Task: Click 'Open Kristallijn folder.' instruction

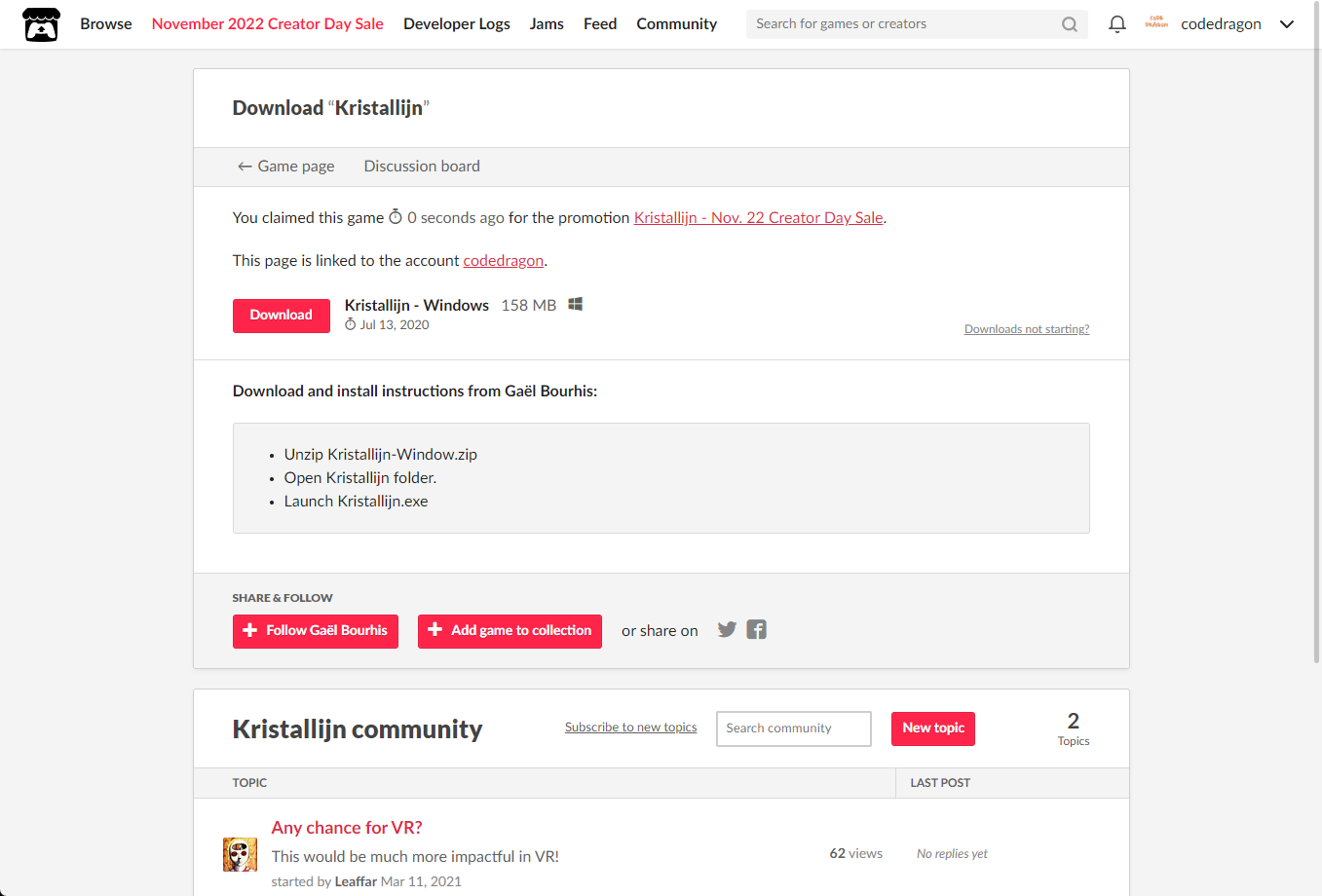Action: [360, 478]
